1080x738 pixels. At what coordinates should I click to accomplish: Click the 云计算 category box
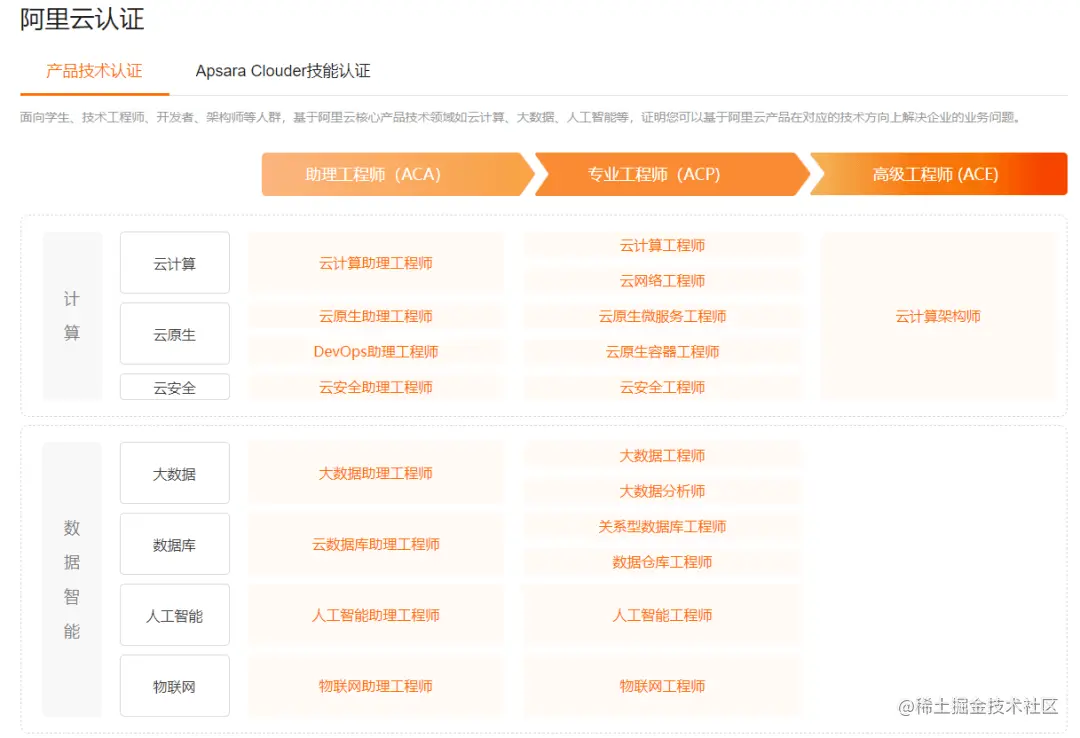coord(175,264)
